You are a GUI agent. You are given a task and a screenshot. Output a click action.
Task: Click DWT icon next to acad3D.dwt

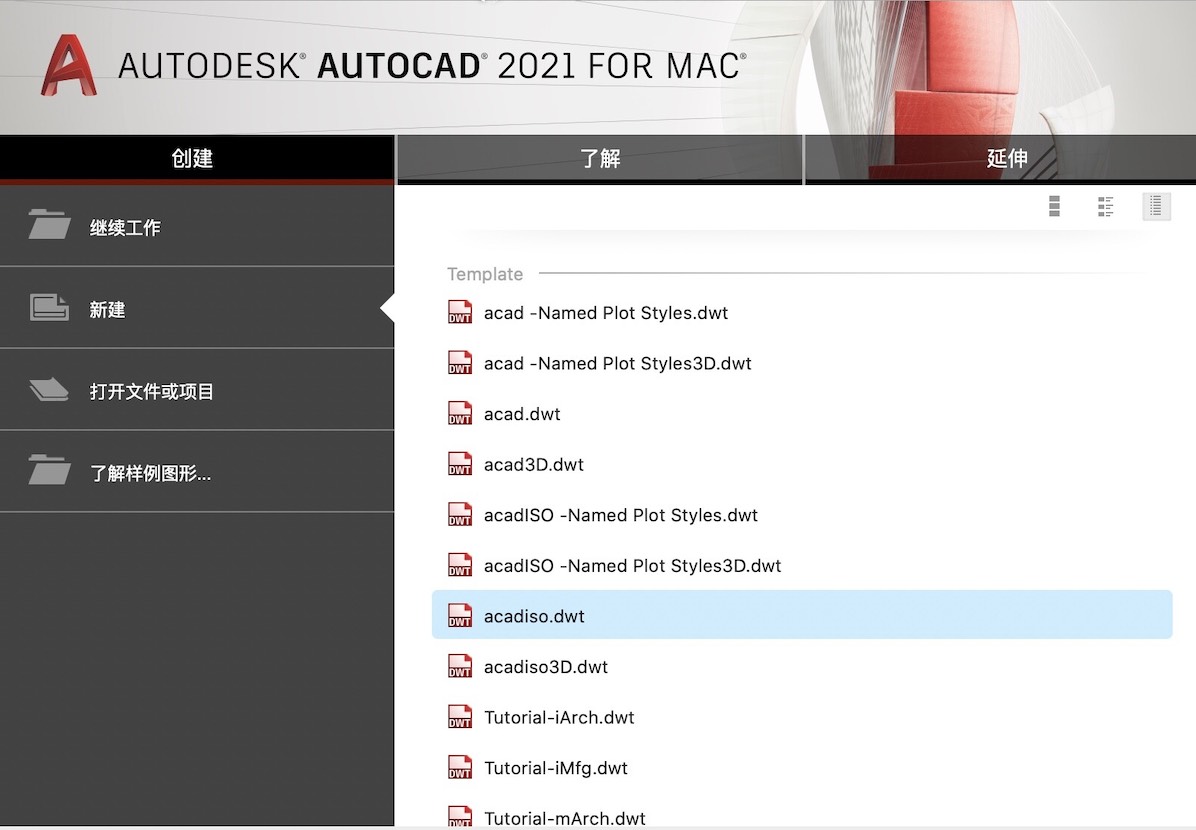(459, 464)
